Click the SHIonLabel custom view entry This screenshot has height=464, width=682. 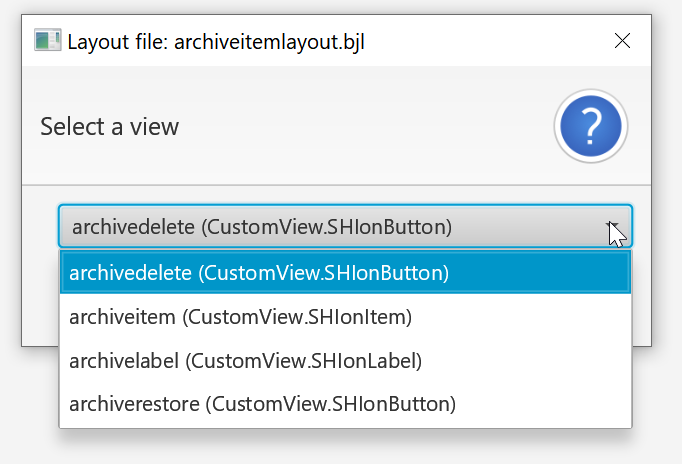click(x=245, y=361)
